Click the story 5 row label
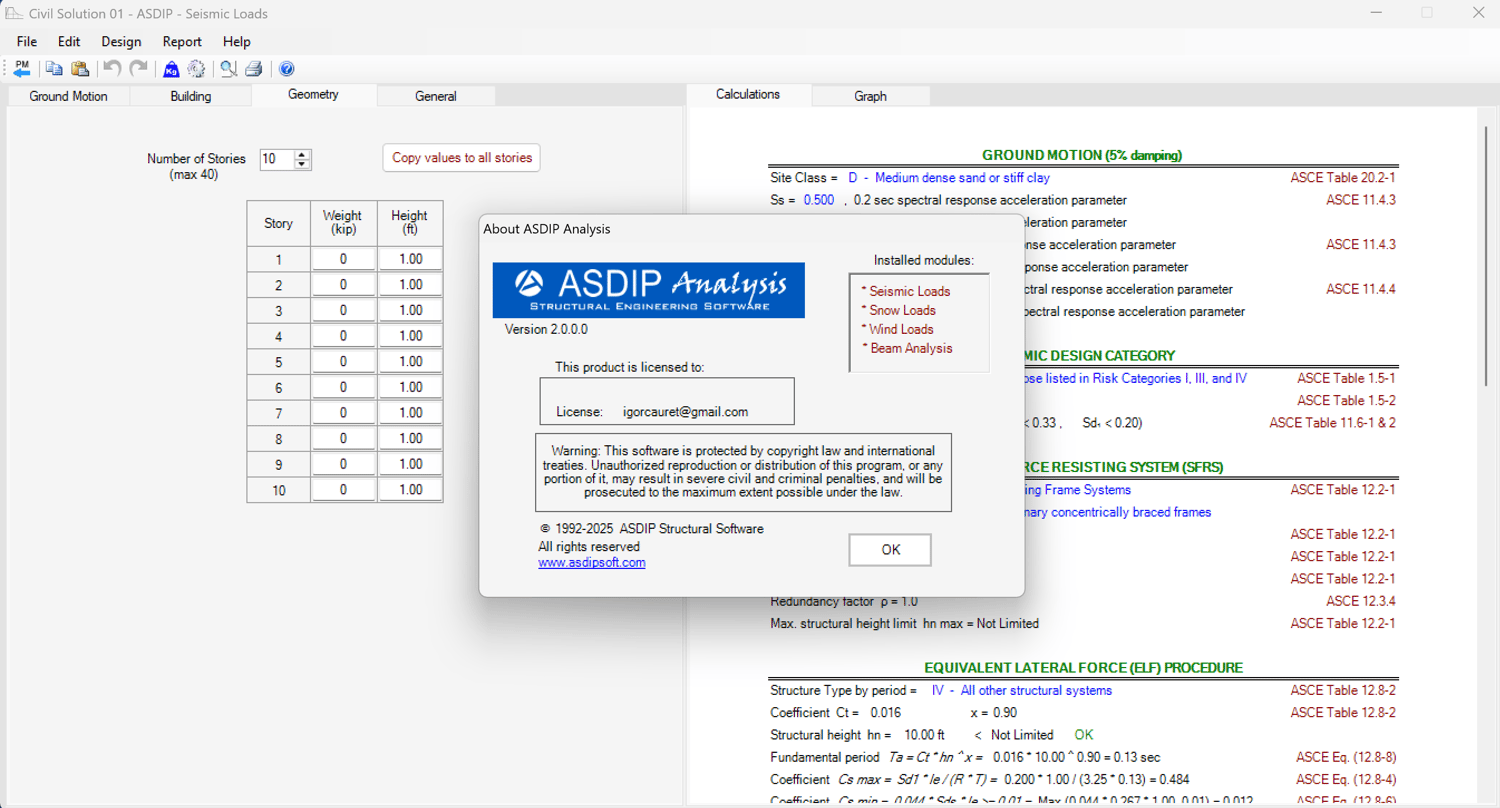 pyautogui.click(x=278, y=362)
